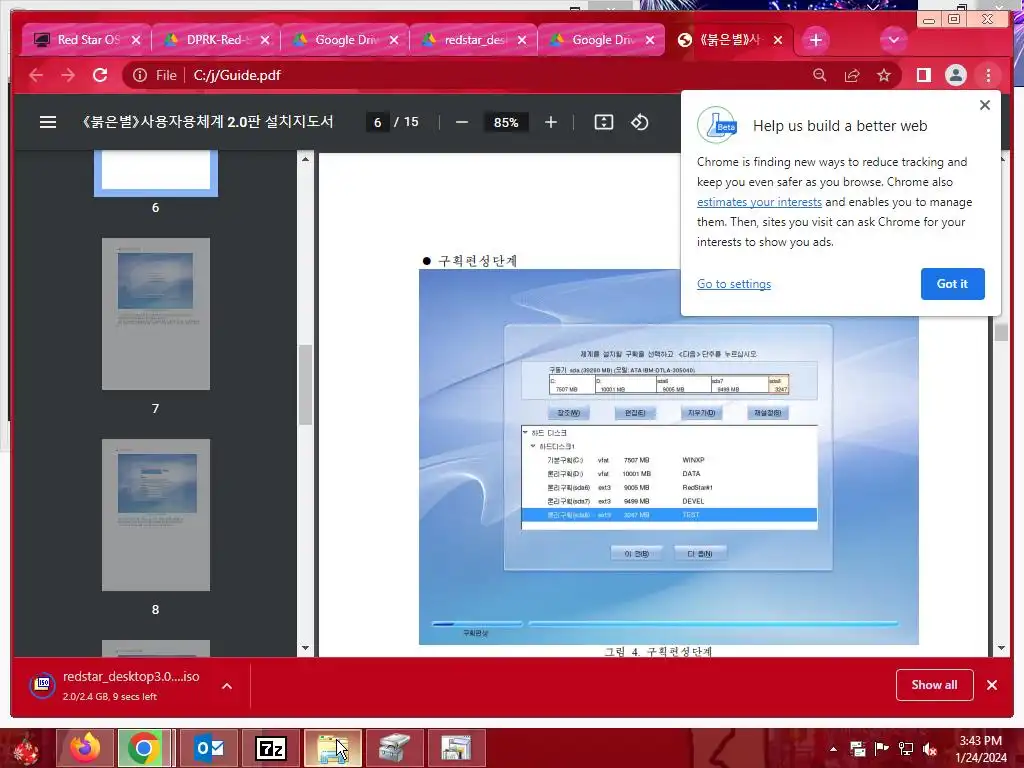Open the Go to settings link

pos(733,284)
